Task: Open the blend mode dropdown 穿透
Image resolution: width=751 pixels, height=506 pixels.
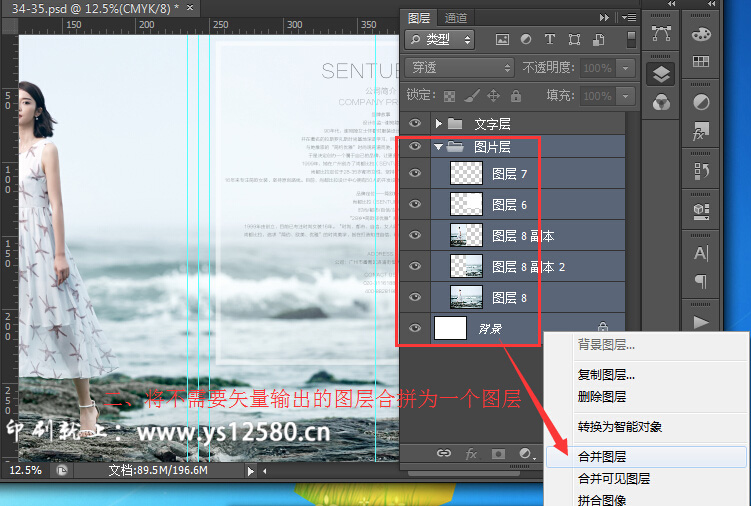Action: [x=460, y=68]
